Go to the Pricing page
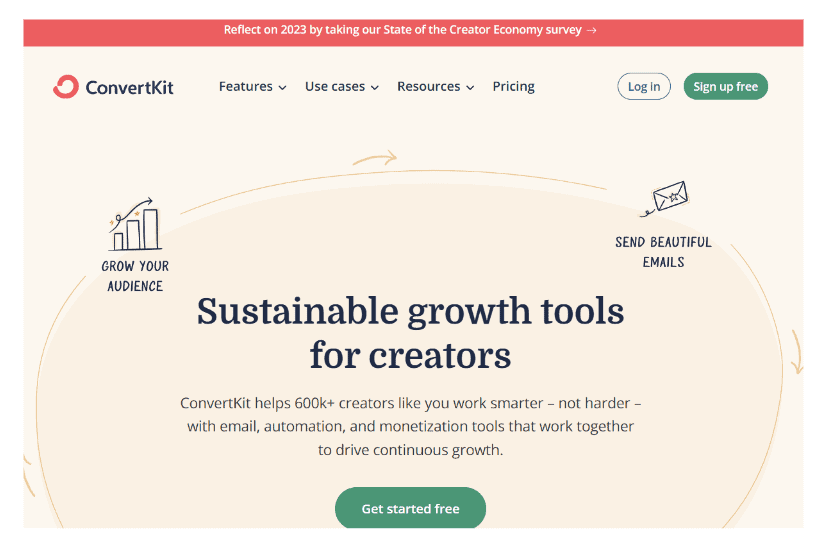The height and width of the screenshot is (545, 824). [x=513, y=86]
